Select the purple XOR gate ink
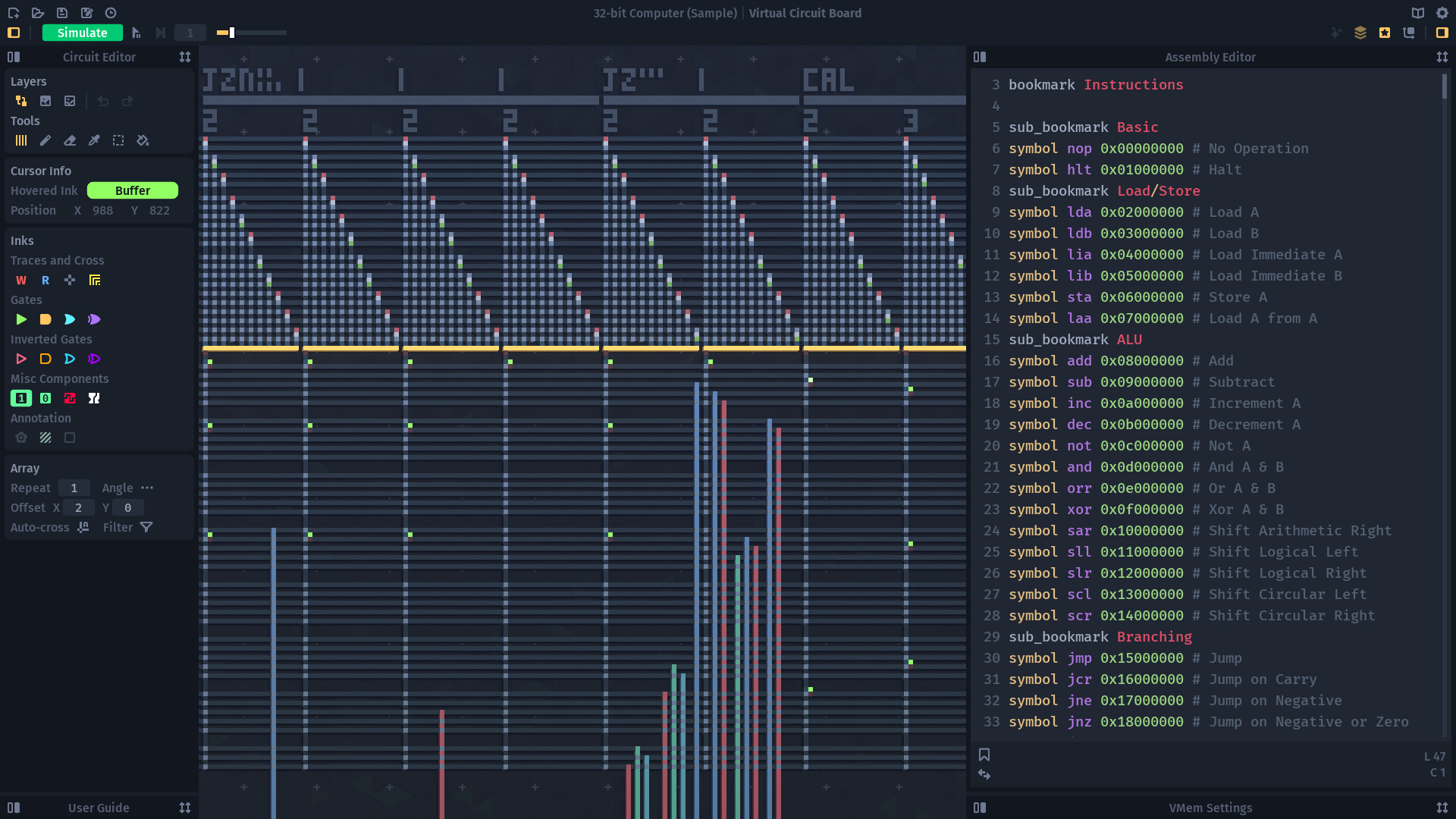This screenshot has width=1456, height=819. [x=94, y=319]
